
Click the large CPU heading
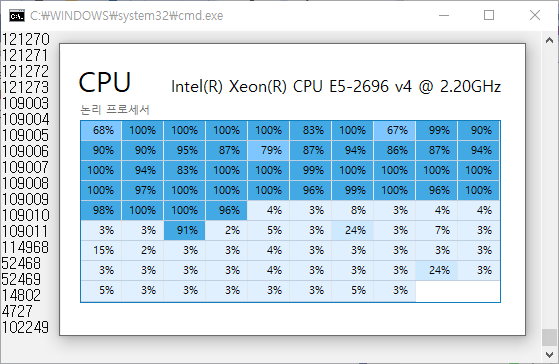tap(104, 82)
